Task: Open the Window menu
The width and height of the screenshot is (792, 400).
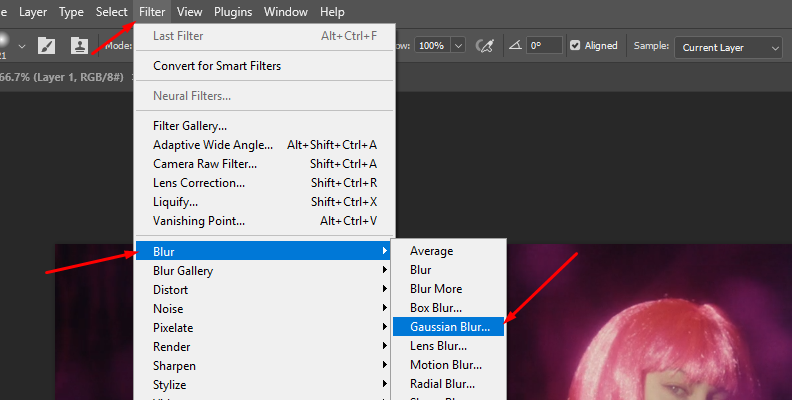Action: [285, 12]
